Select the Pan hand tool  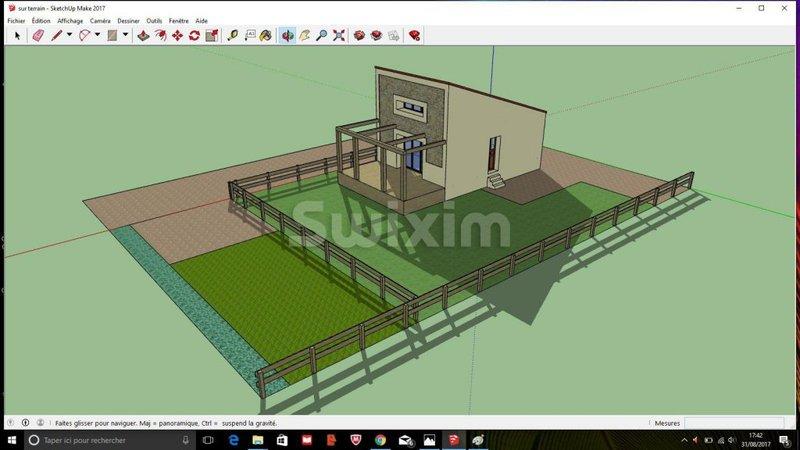click(x=305, y=35)
